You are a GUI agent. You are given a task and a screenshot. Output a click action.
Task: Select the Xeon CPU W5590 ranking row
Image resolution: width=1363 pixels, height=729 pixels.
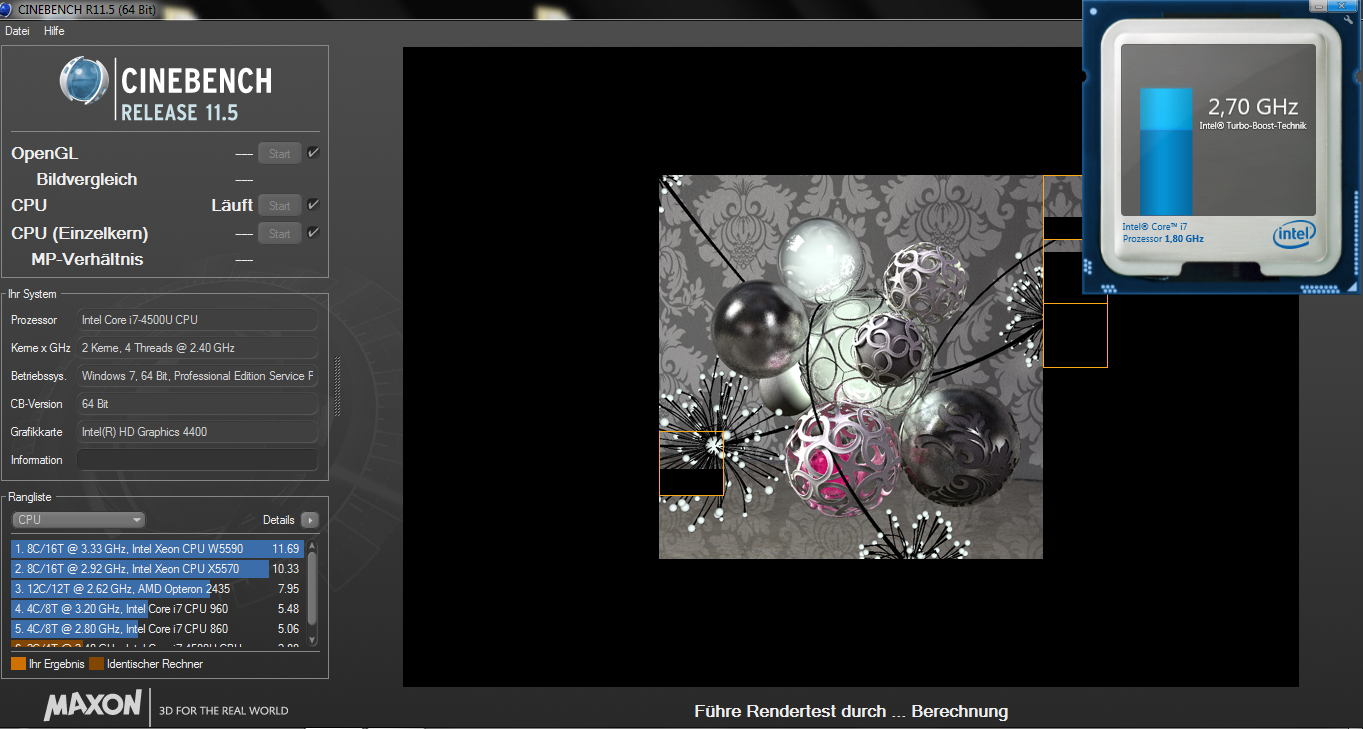pyautogui.click(x=157, y=549)
